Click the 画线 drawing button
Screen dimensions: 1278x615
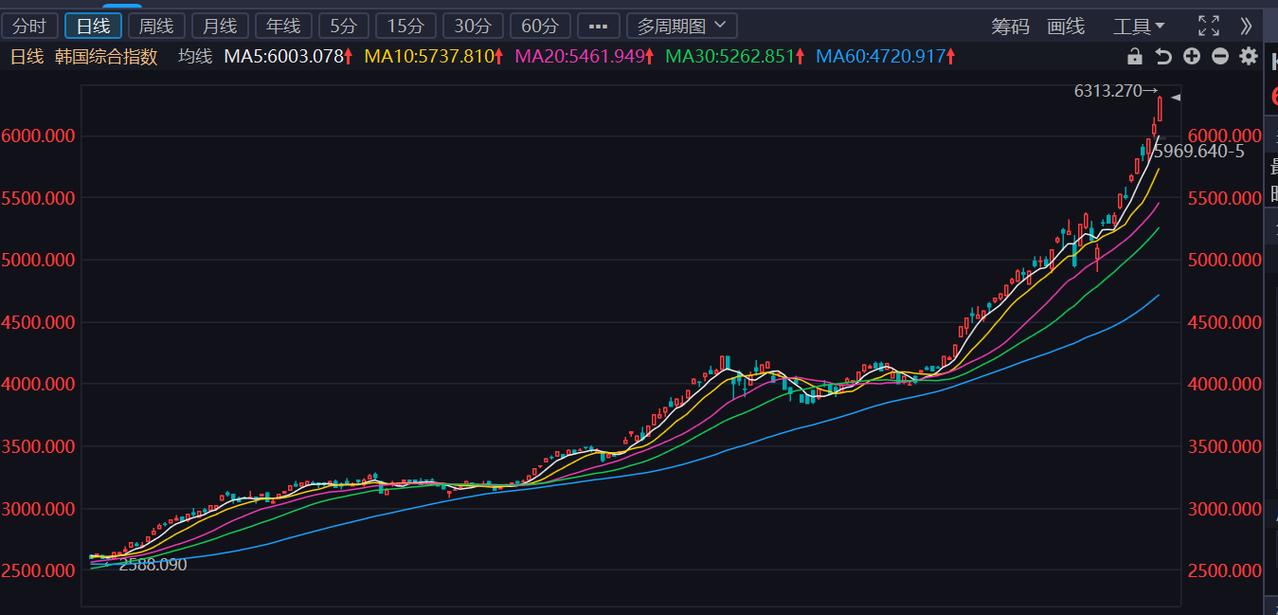tap(1065, 26)
